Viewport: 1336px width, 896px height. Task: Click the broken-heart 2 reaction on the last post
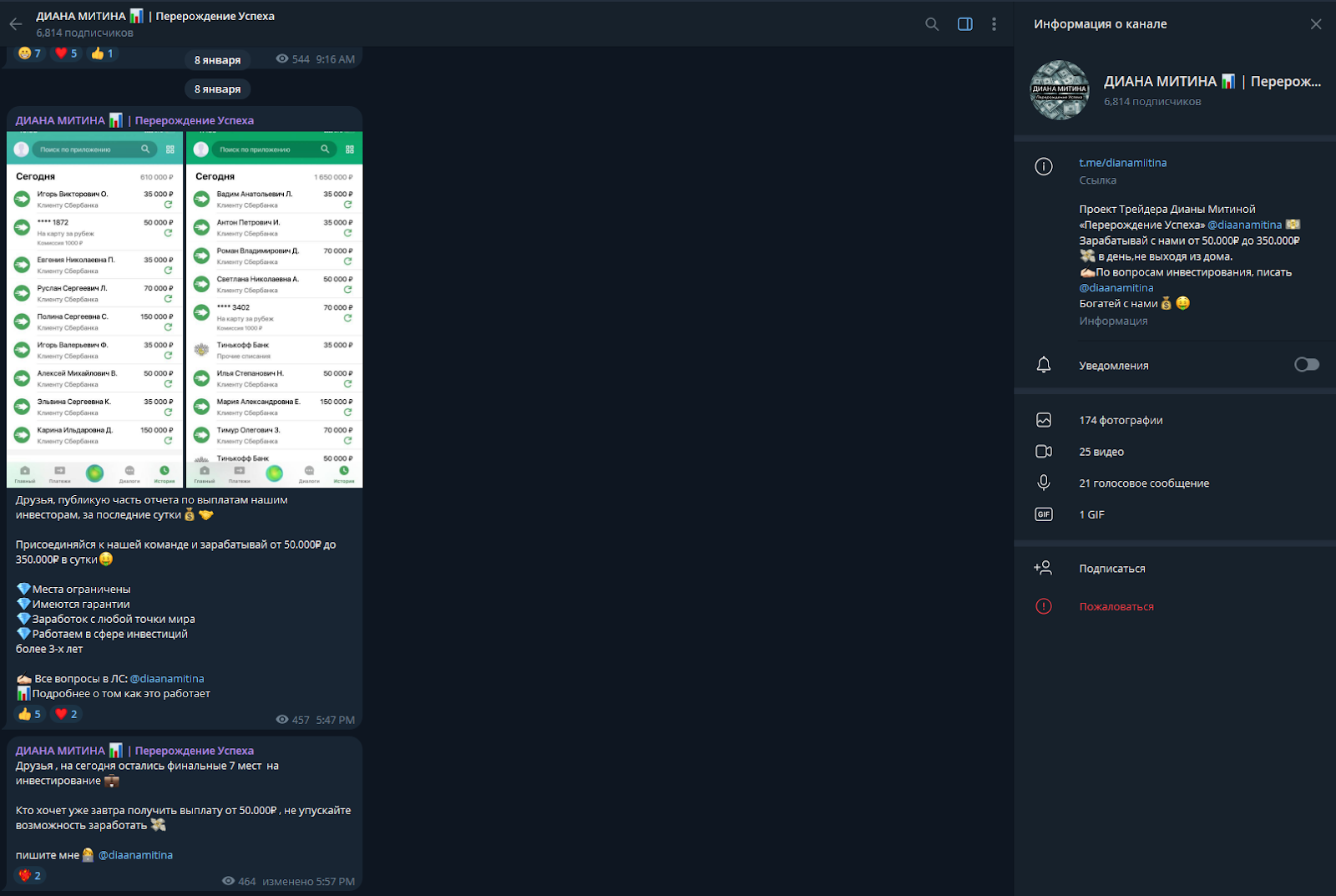click(x=30, y=876)
